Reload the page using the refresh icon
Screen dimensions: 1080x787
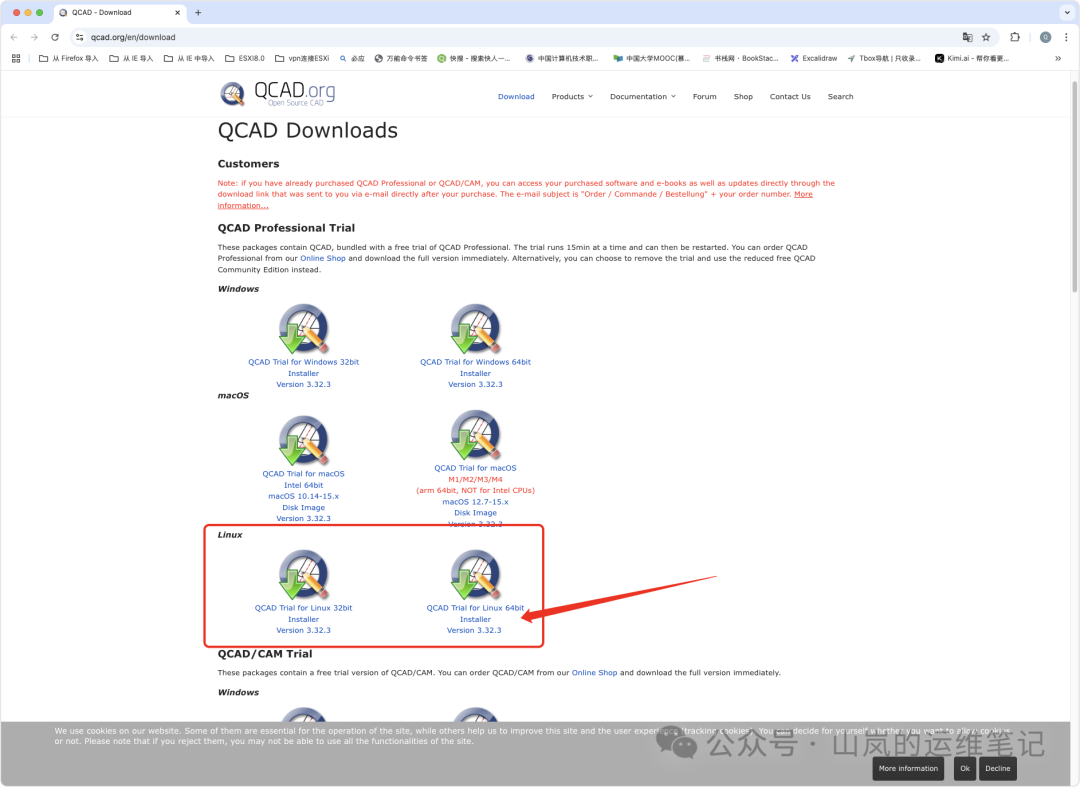54,36
